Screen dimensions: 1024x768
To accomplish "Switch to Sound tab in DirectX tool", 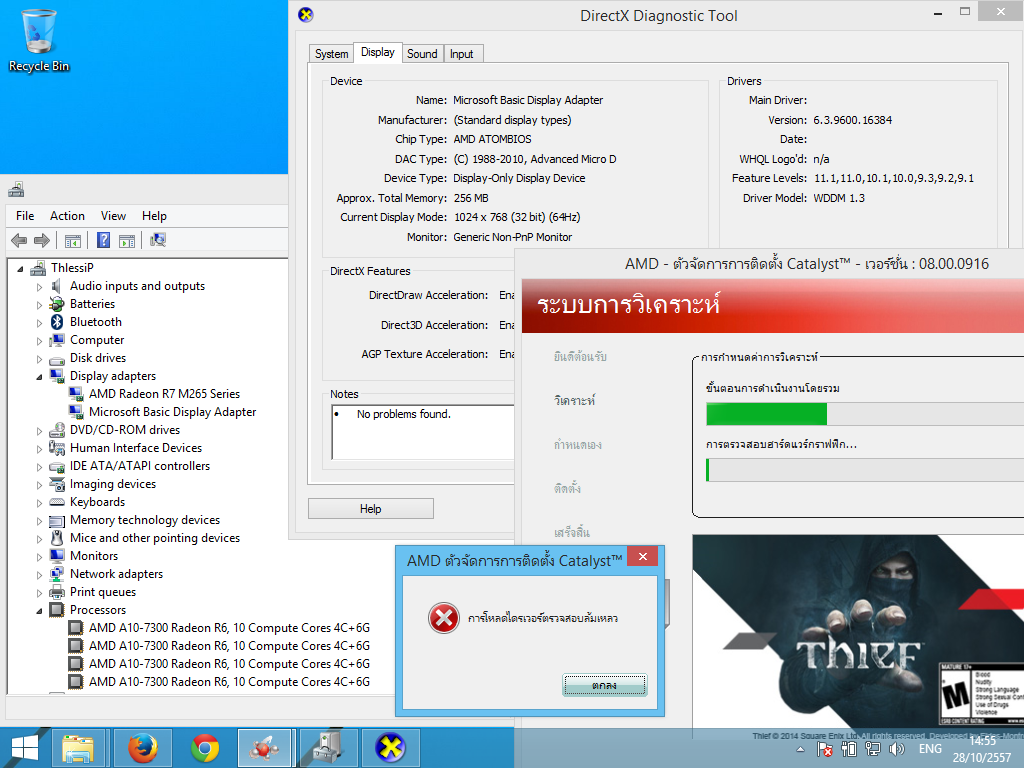I will [x=422, y=54].
